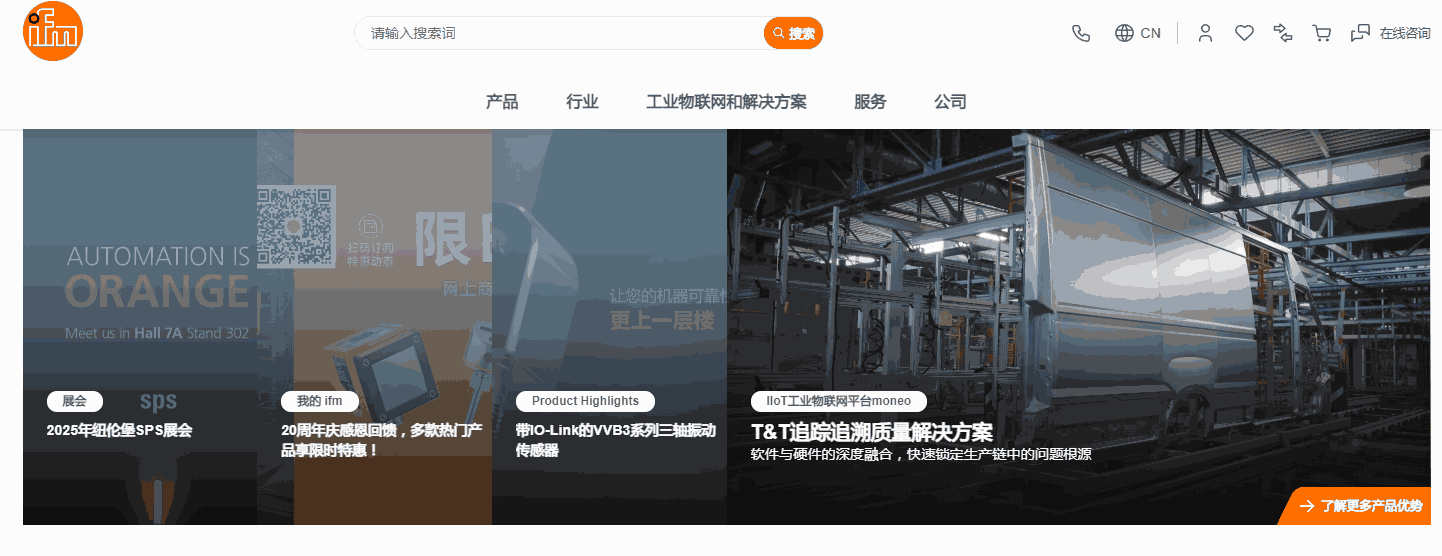
Task: Open the globe language selector icon
Action: coord(1124,33)
